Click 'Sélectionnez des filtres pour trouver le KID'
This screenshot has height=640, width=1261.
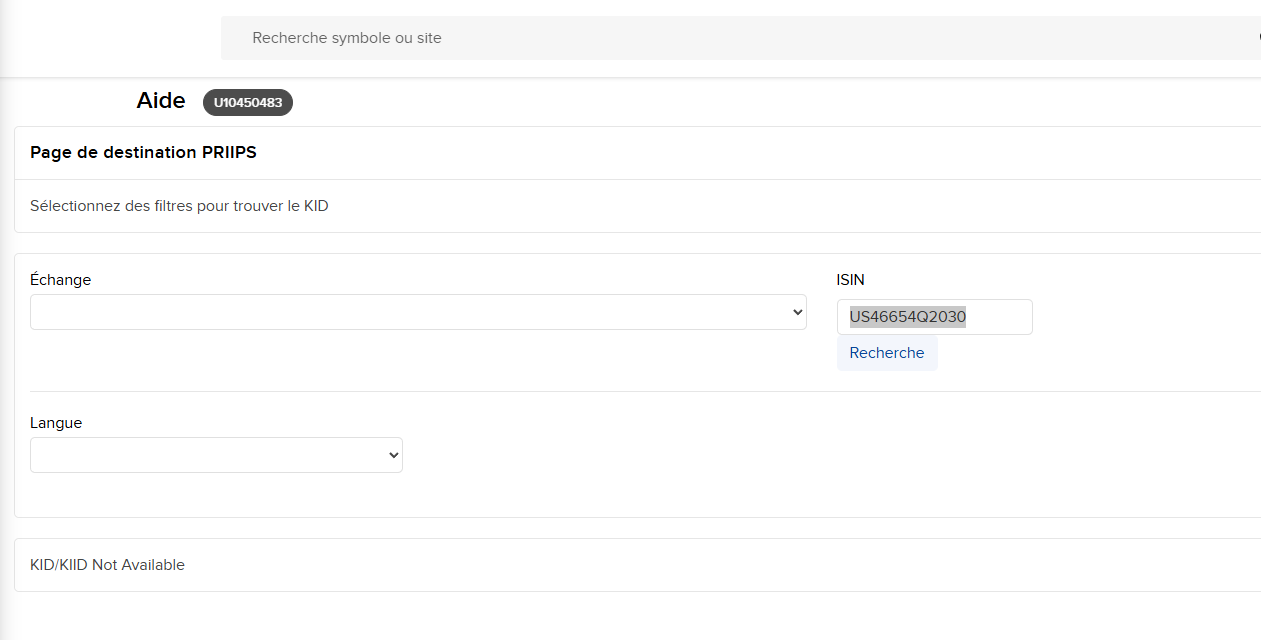tap(179, 206)
